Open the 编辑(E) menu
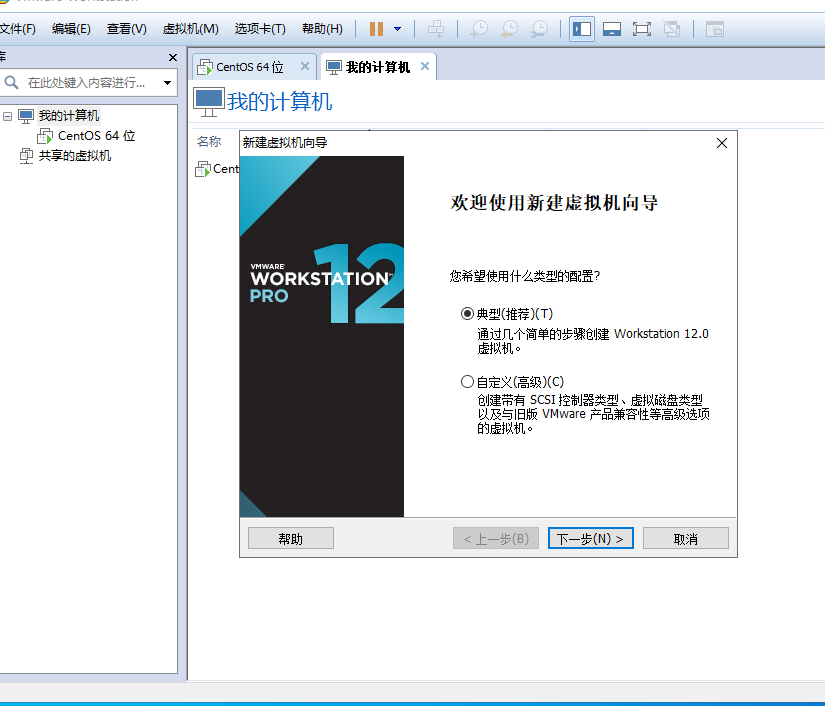Image resolution: width=825 pixels, height=706 pixels. pos(71,29)
